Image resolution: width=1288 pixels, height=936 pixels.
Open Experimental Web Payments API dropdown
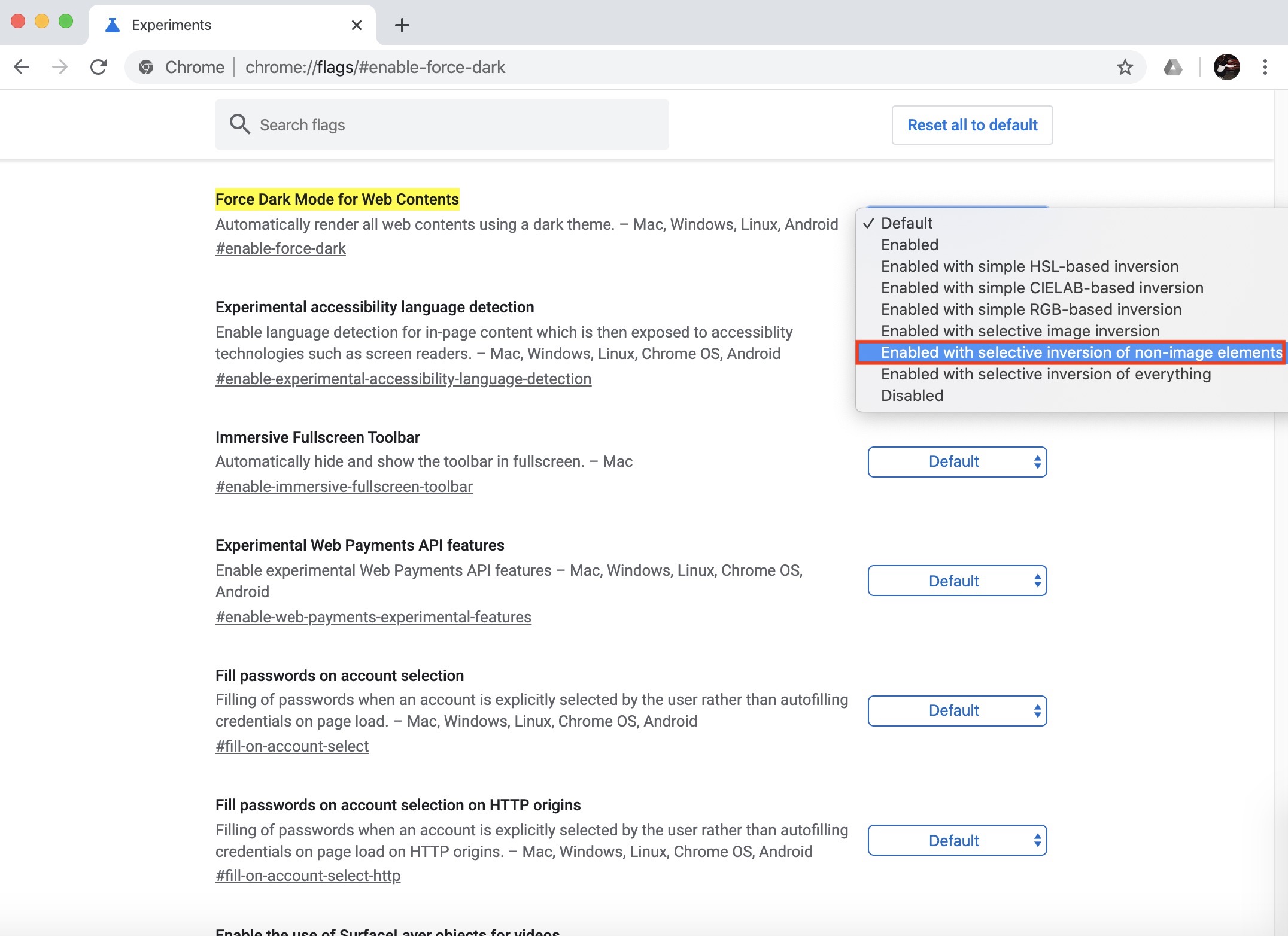(x=956, y=581)
